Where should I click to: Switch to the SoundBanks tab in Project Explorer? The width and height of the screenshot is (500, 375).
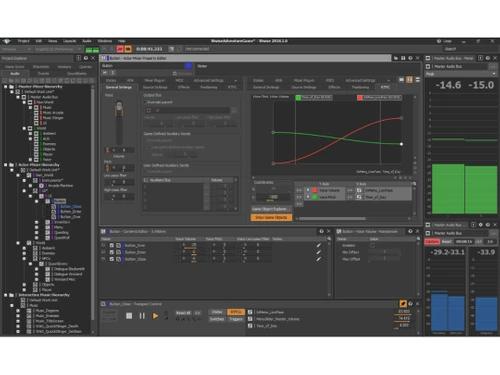77,74
